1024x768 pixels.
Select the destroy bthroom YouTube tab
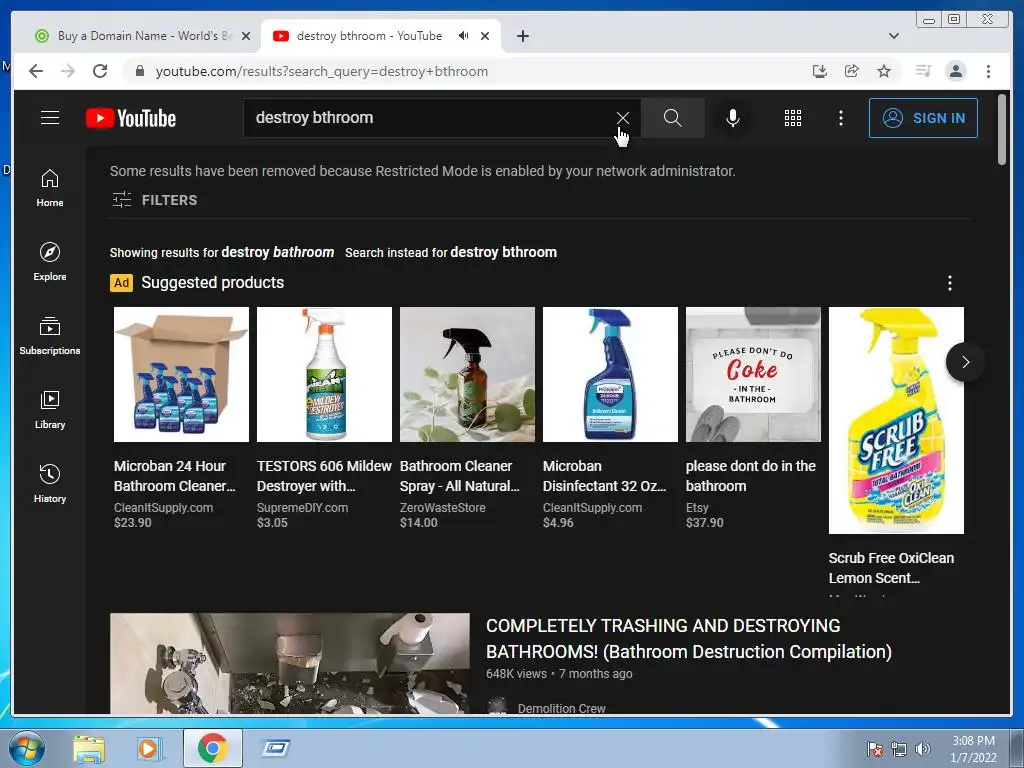pos(369,36)
